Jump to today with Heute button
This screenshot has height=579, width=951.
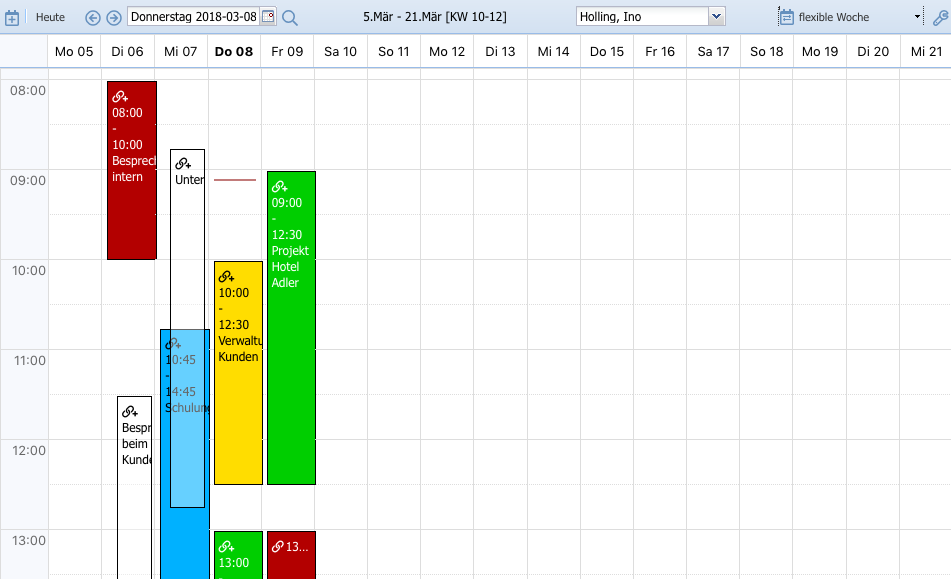tap(50, 17)
